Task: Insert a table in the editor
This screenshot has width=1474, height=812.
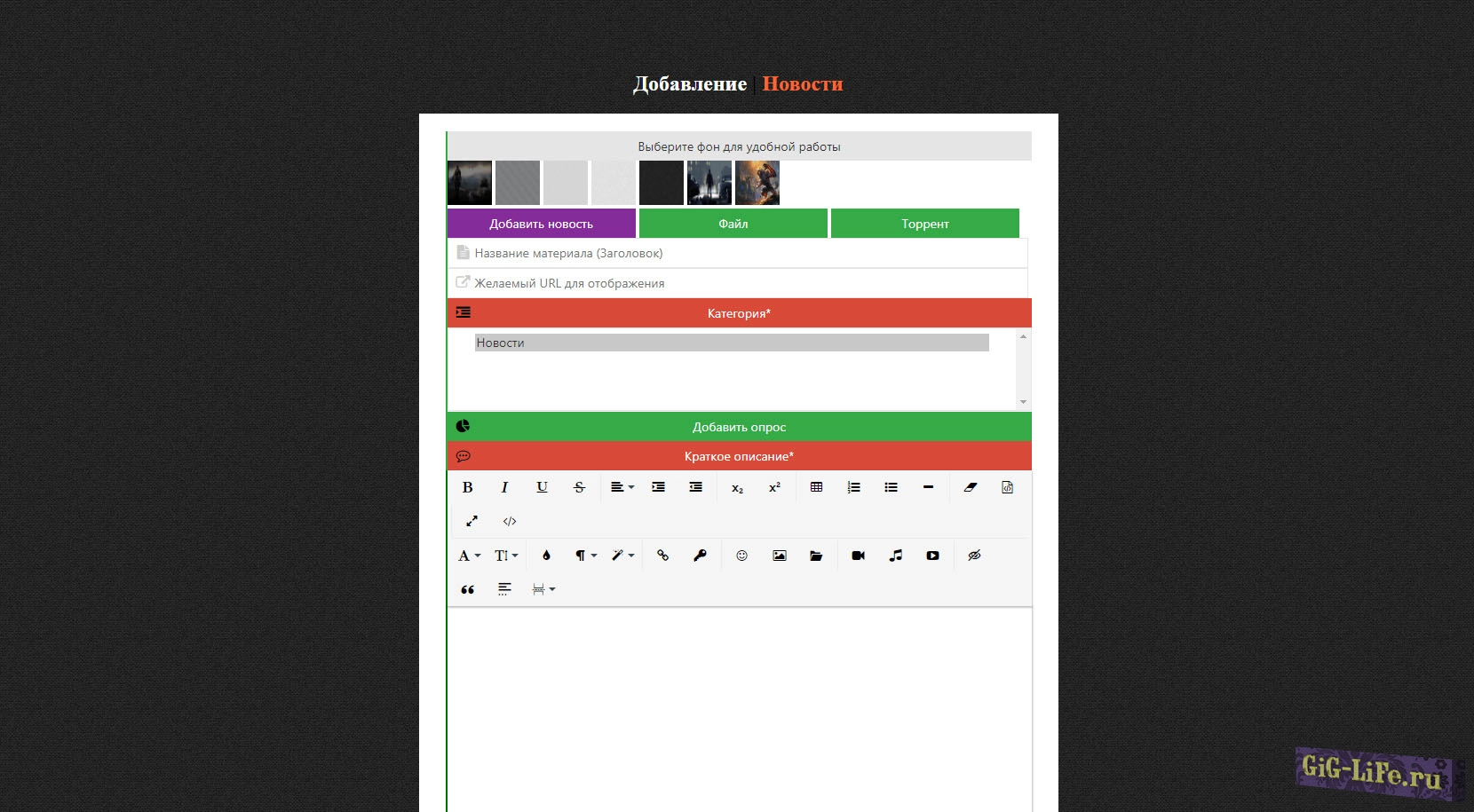Action: (816, 487)
